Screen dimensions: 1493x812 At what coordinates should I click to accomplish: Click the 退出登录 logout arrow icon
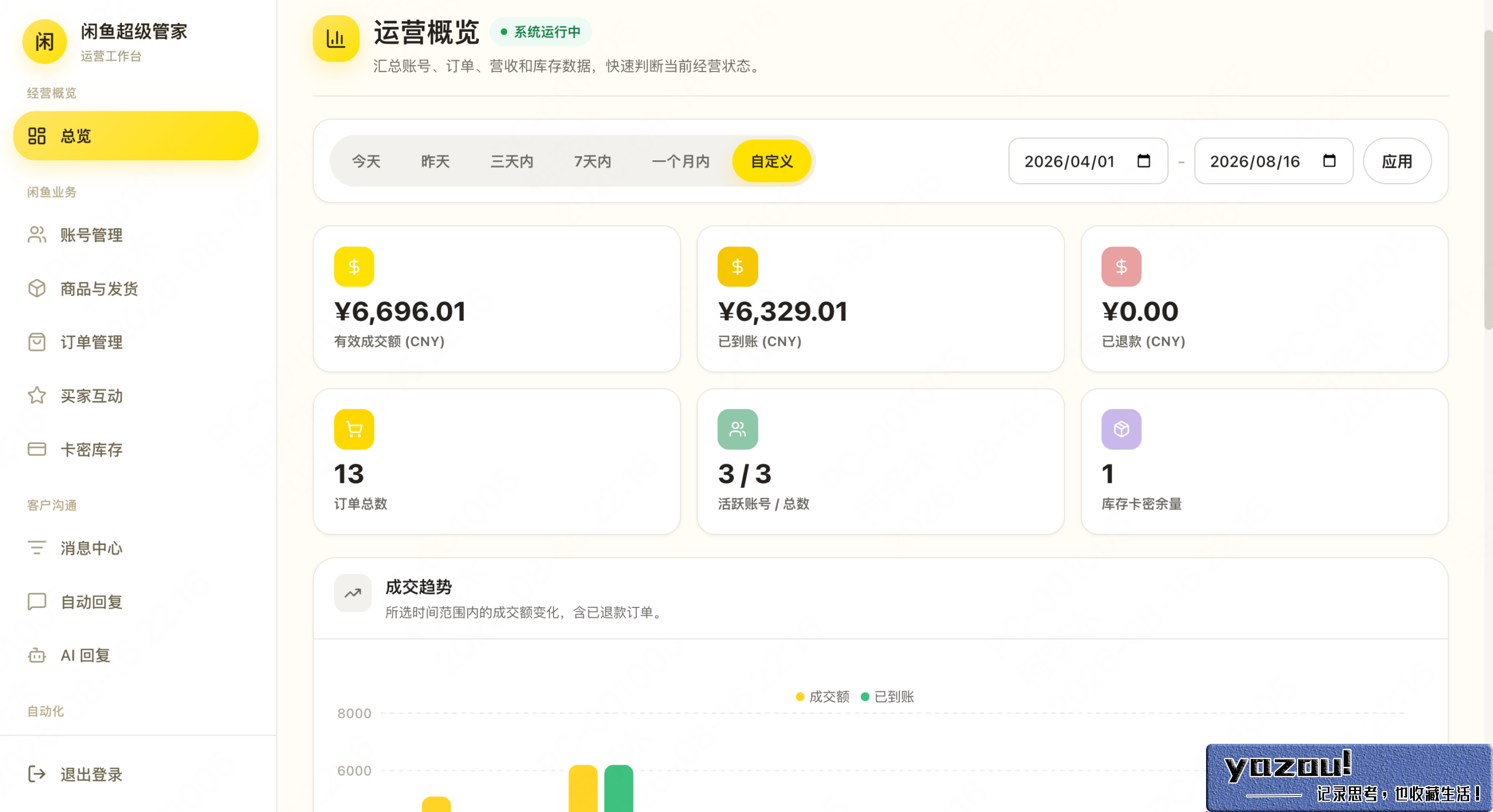tap(37, 774)
